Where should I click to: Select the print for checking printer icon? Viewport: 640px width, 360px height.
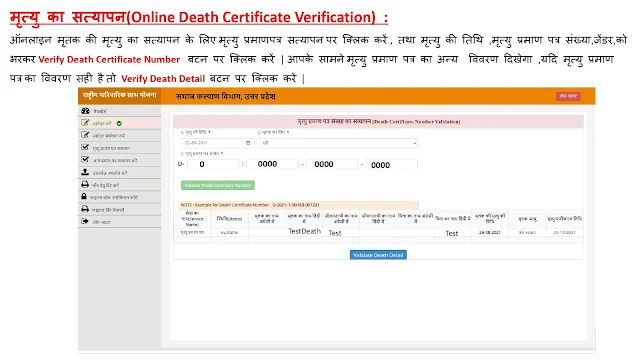85,184
